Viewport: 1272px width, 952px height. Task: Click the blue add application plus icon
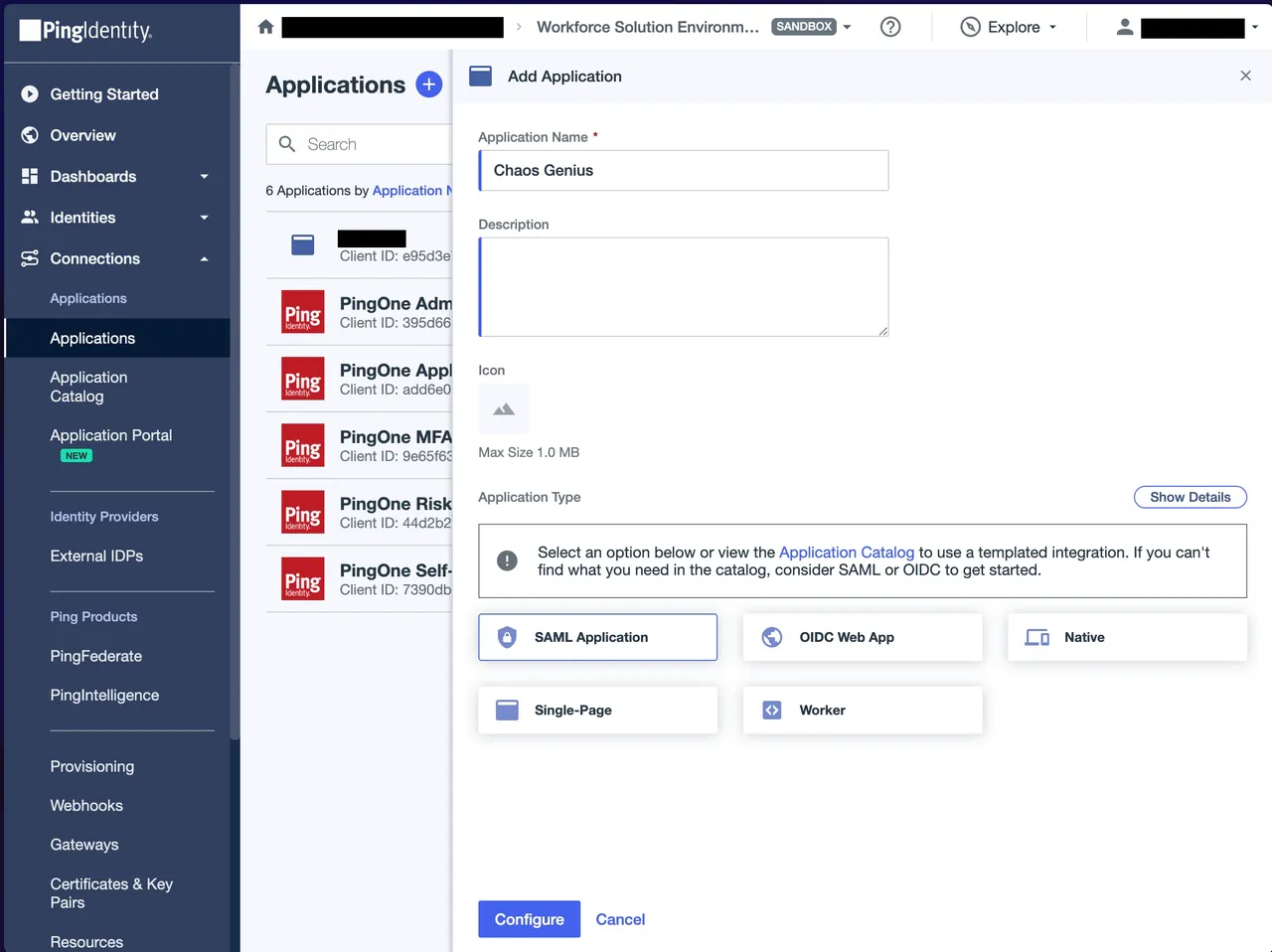(x=429, y=84)
